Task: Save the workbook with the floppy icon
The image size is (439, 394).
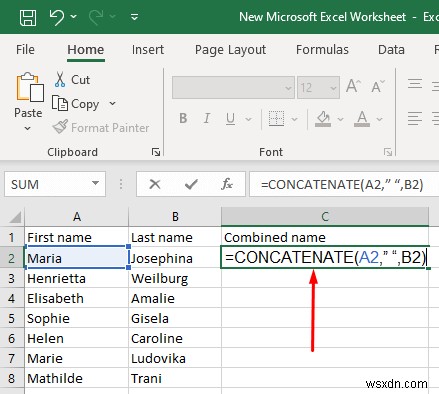Action: click(28, 17)
